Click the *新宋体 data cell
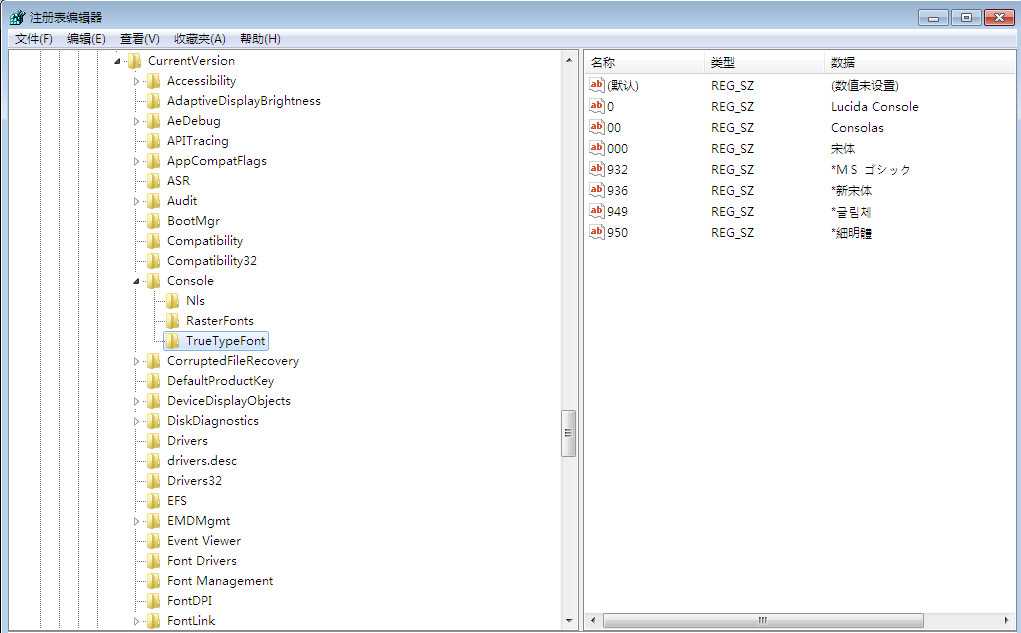 (x=852, y=191)
